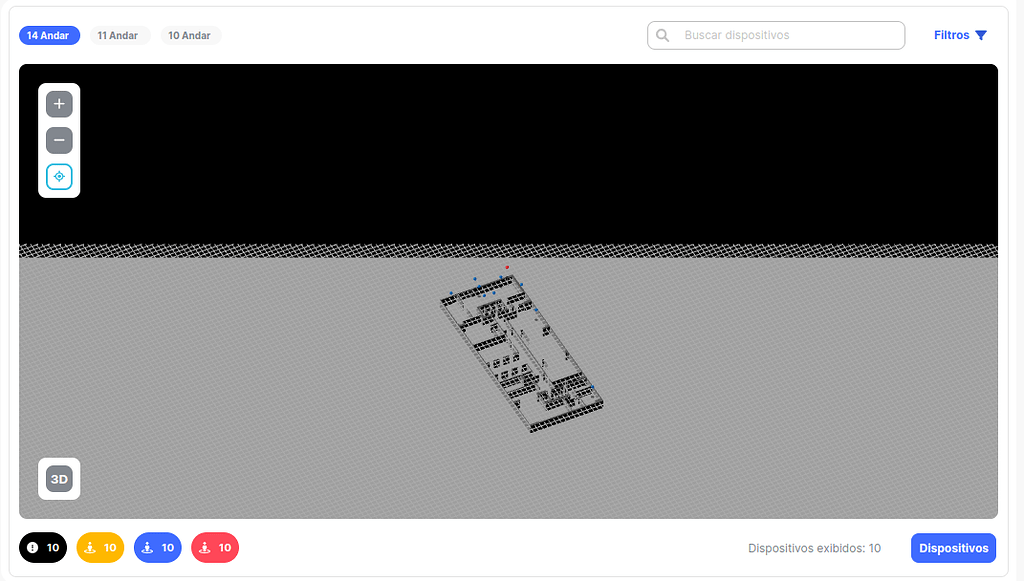Deselect the currently highlighted 14 Andar pill
This screenshot has height=581, width=1024.
49,35
